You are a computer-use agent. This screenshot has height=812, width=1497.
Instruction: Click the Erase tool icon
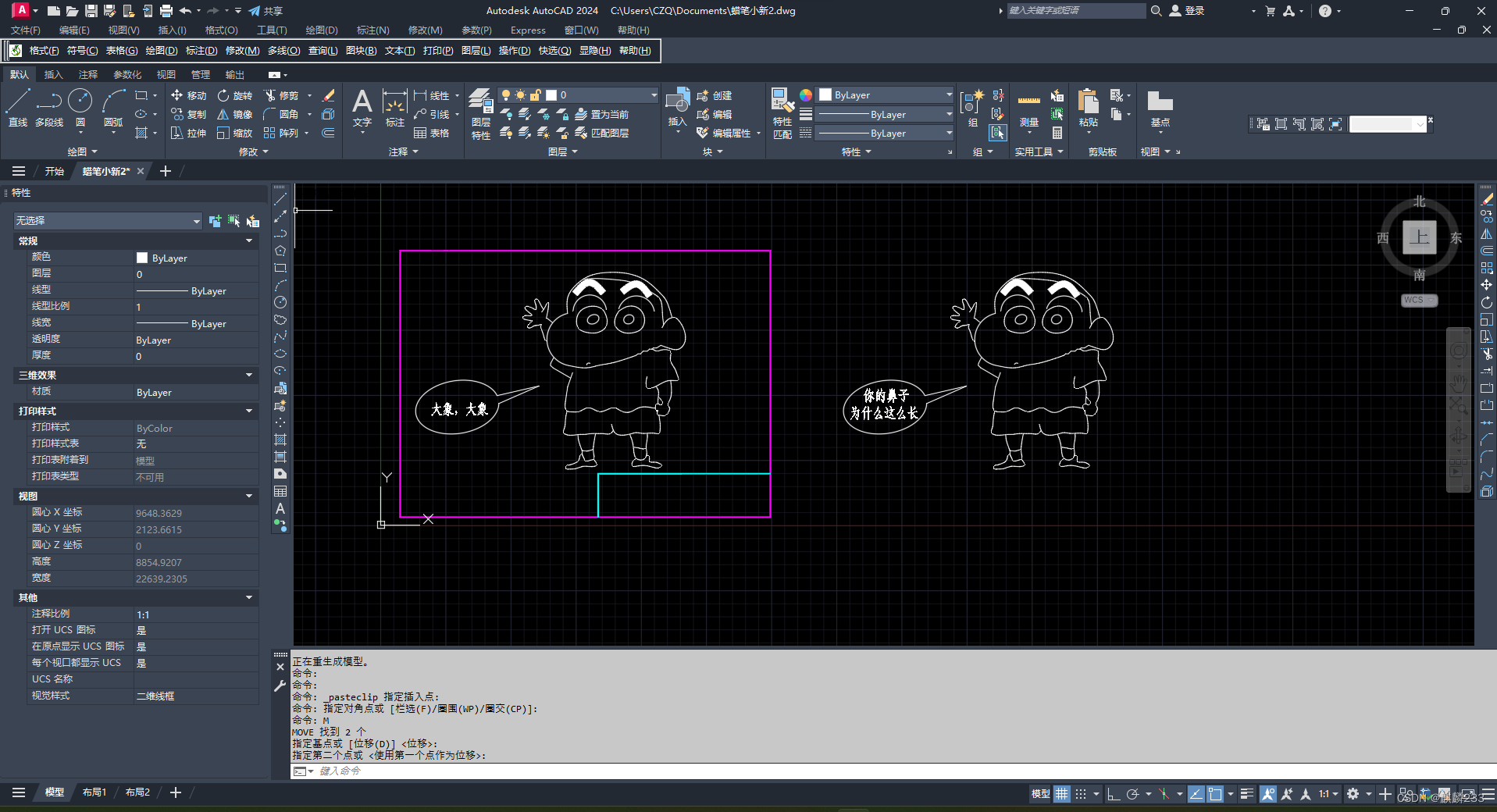[x=329, y=95]
